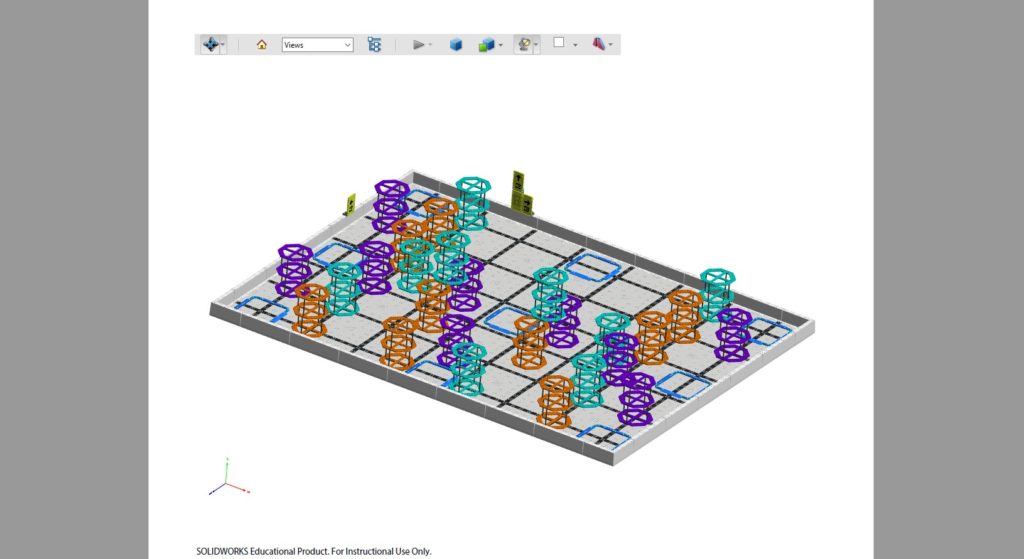Click the Extra Lighting lamp icon

click(524, 44)
